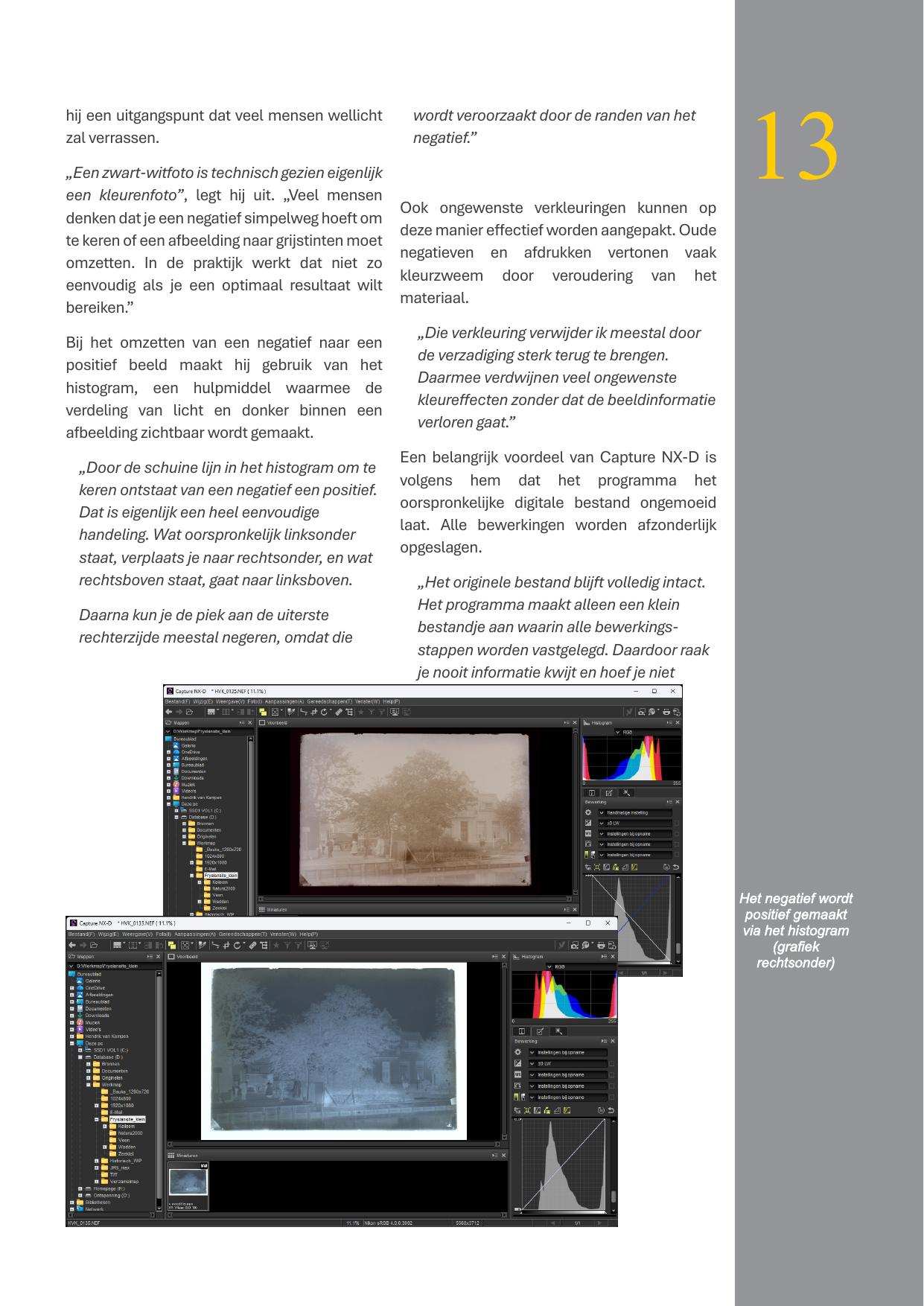
Task: Expand the Bronnen folder in front window tree
Action: click(x=89, y=1063)
